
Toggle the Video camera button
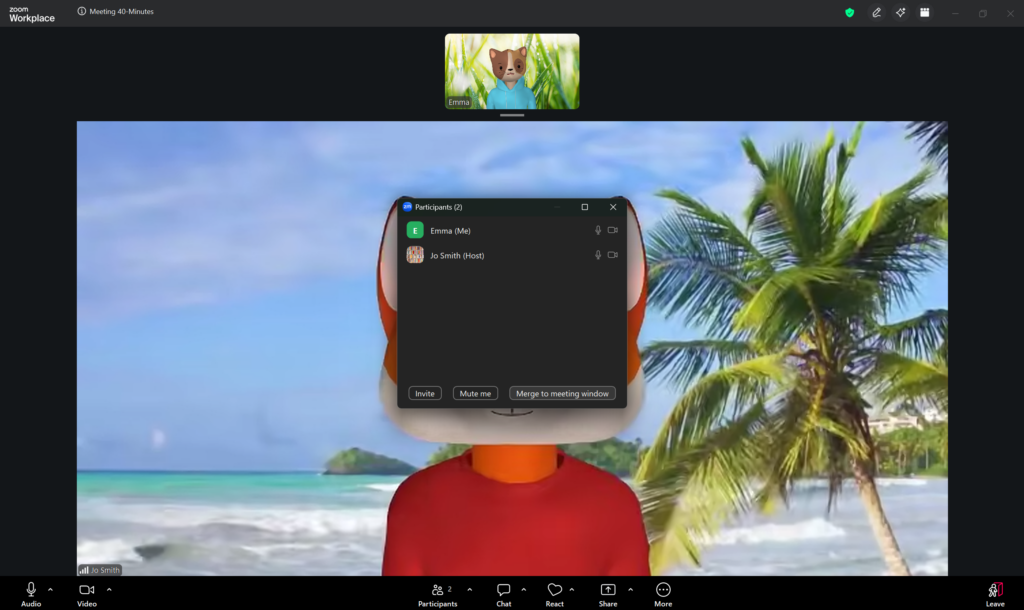87,594
